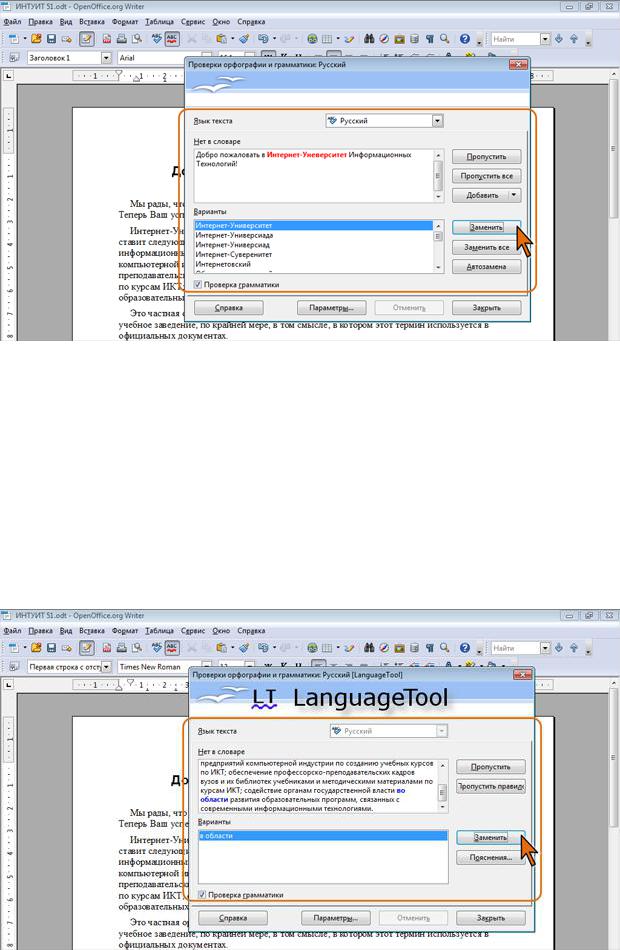Open Undo history arrow in Arial-font Writer window
This screenshot has height=950, width=620.
click(274, 39)
